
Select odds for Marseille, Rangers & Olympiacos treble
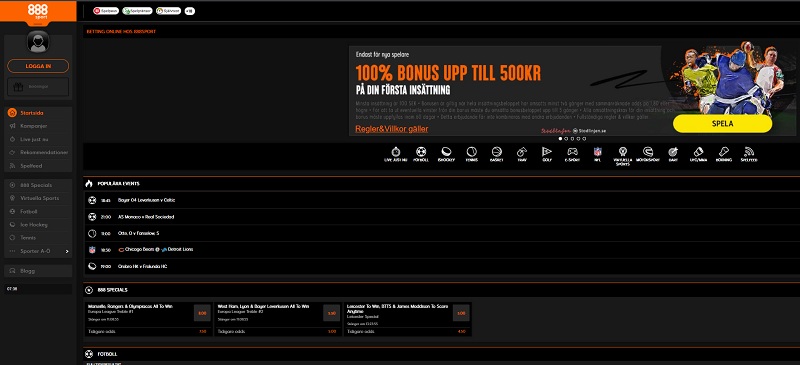pos(202,313)
